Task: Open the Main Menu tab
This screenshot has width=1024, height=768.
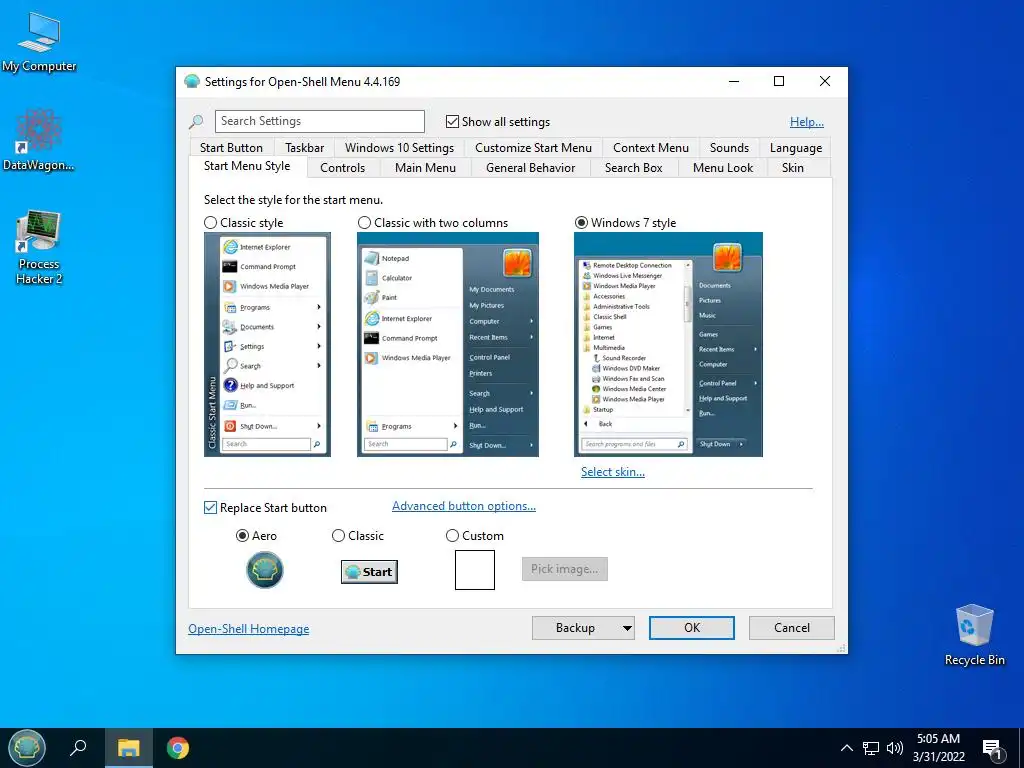Action: pyautogui.click(x=425, y=168)
